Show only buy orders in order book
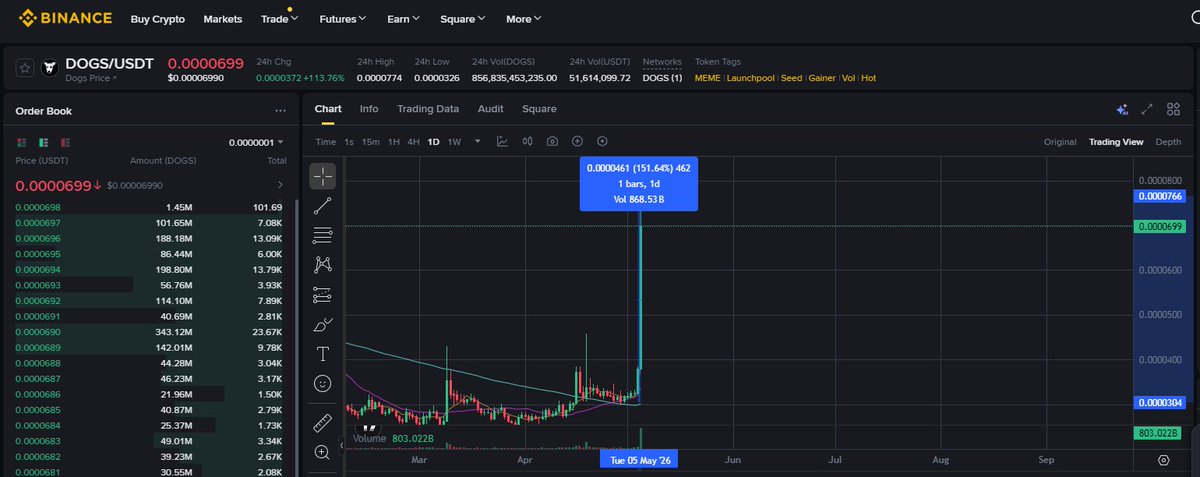The height and width of the screenshot is (477, 1200). tap(44, 143)
